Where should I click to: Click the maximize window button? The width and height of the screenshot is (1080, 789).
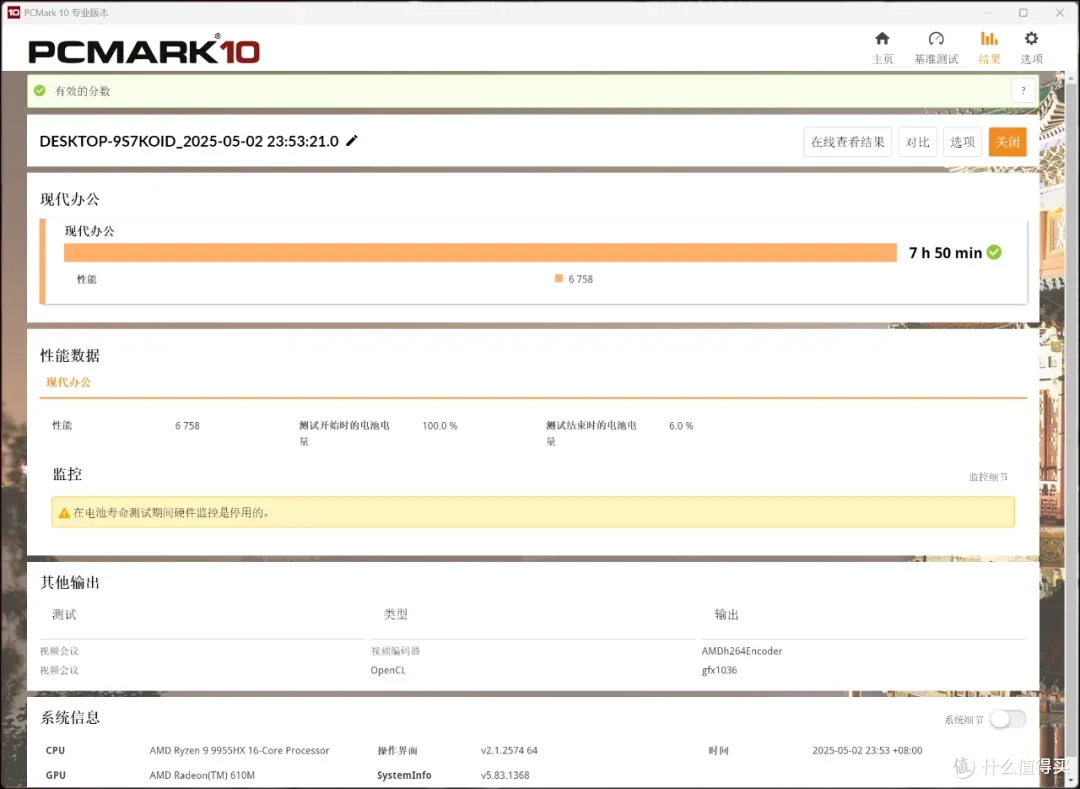pyautogui.click(x=1023, y=12)
